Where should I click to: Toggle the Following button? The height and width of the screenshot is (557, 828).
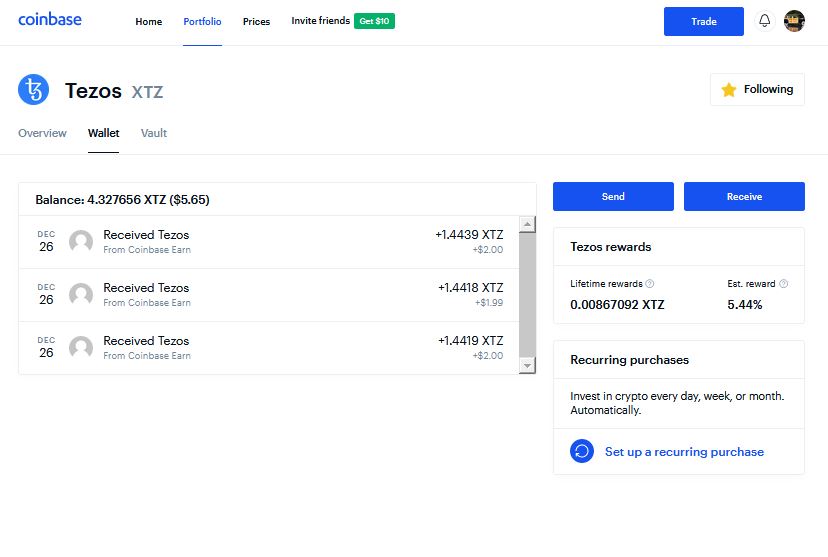[757, 90]
